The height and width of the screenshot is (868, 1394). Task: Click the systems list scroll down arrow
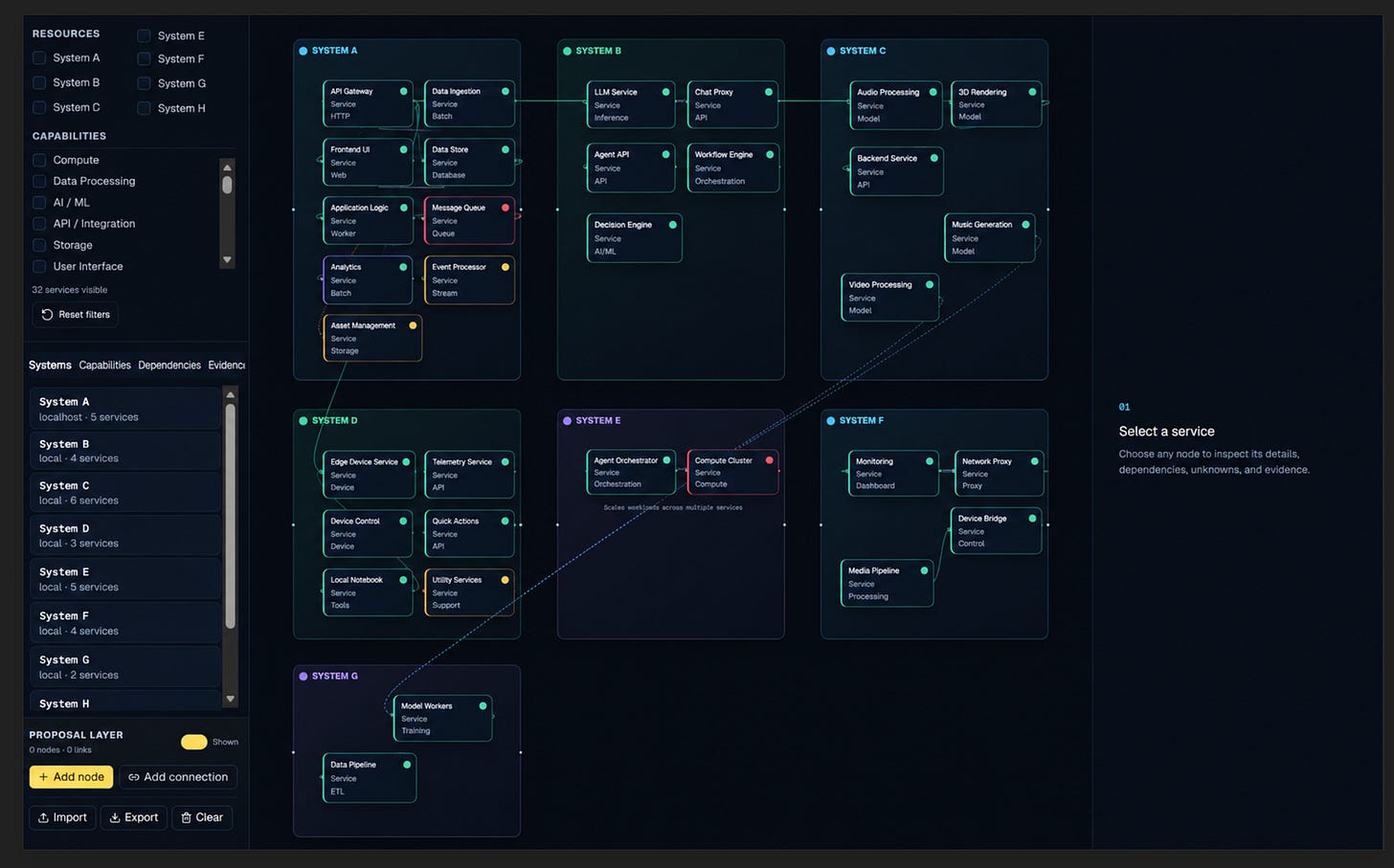coord(230,699)
